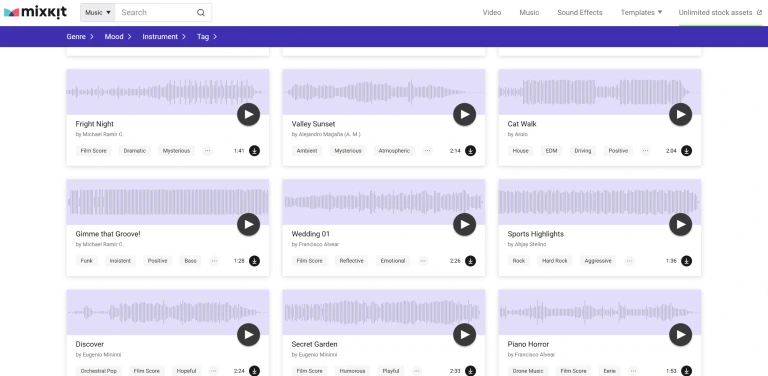Image resolution: width=768 pixels, height=376 pixels.
Task: Show more tags for Gimme that Groove!
Action: point(214,261)
